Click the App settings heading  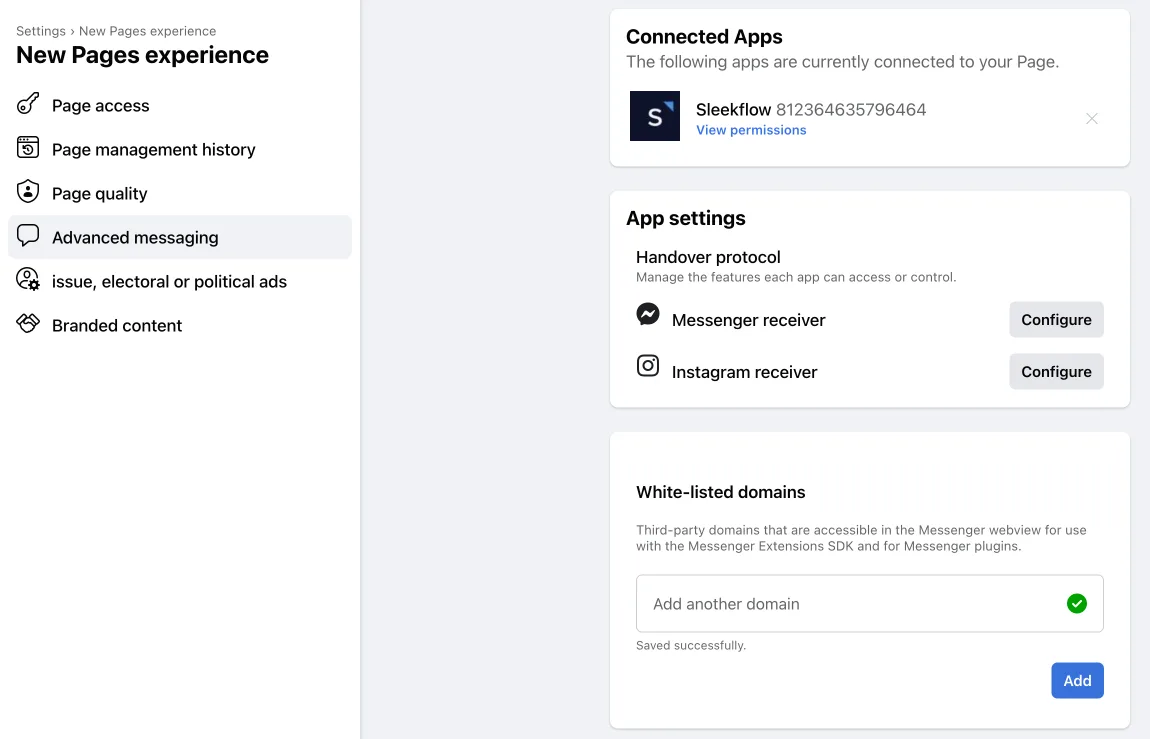click(686, 218)
